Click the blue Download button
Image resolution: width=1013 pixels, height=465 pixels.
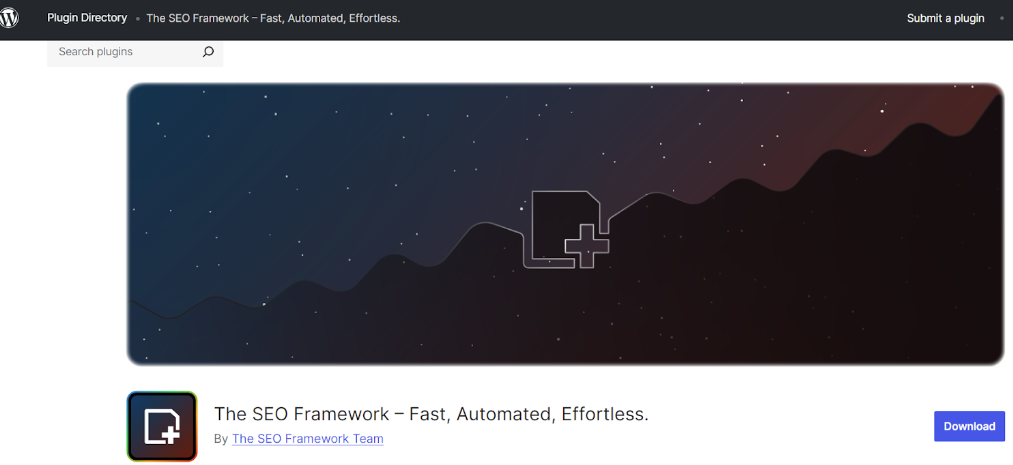click(x=969, y=426)
